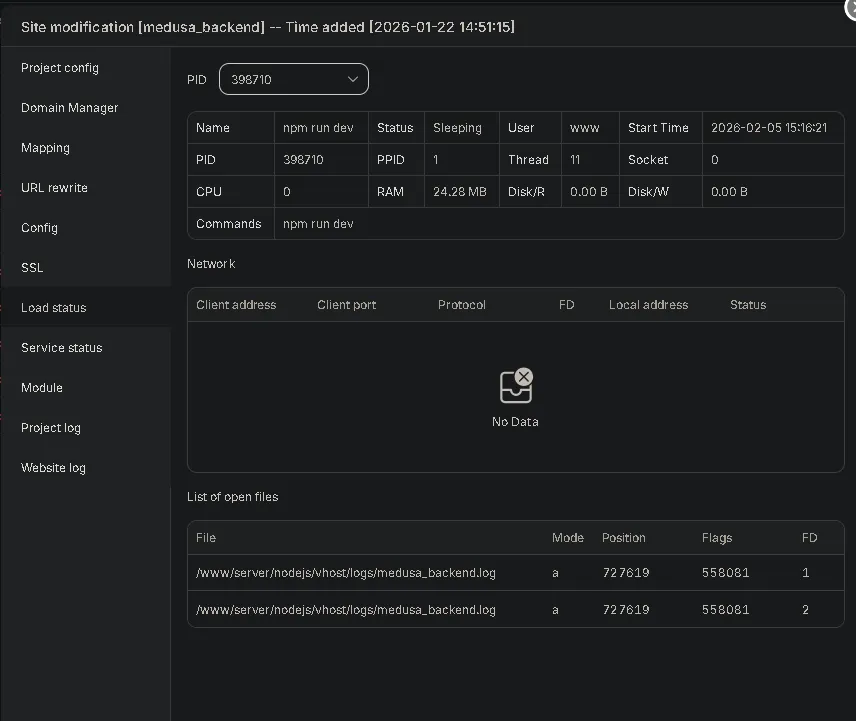Go to the Mapping tab
Screen dimensions: 856x721
point(46,148)
